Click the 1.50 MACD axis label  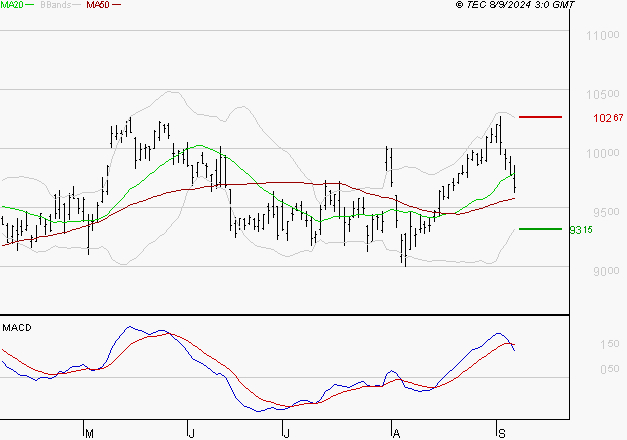tap(610, 344)
